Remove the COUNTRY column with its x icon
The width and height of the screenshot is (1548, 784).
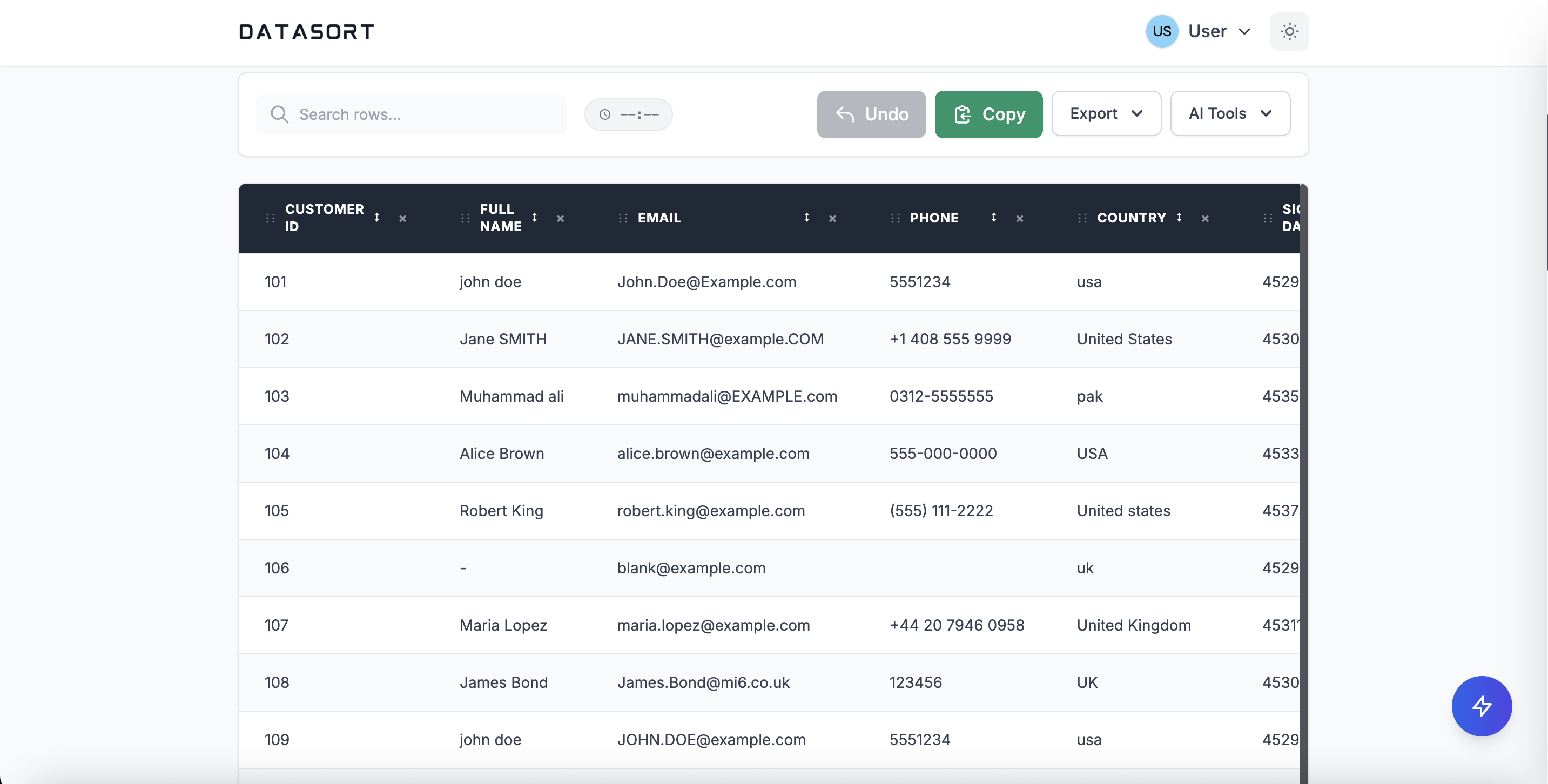tap(1206, 218)
